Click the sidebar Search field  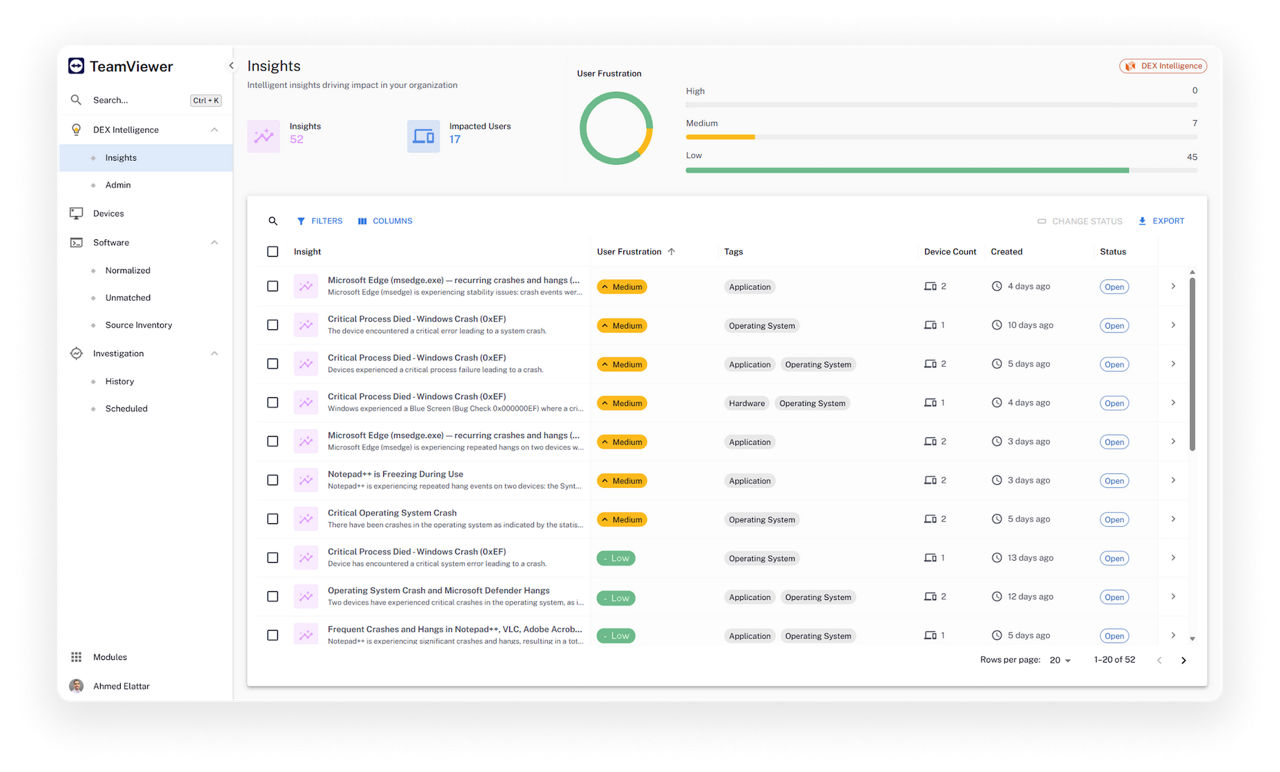coord(146,100)
